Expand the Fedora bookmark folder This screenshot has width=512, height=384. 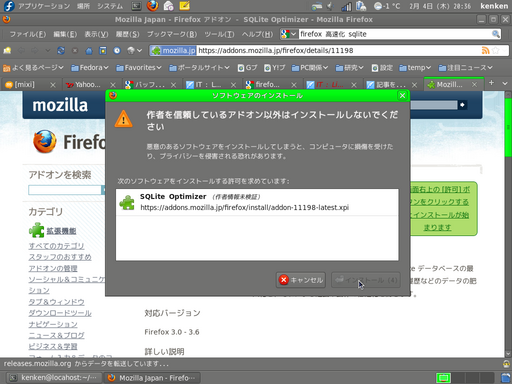pos(90,68)
